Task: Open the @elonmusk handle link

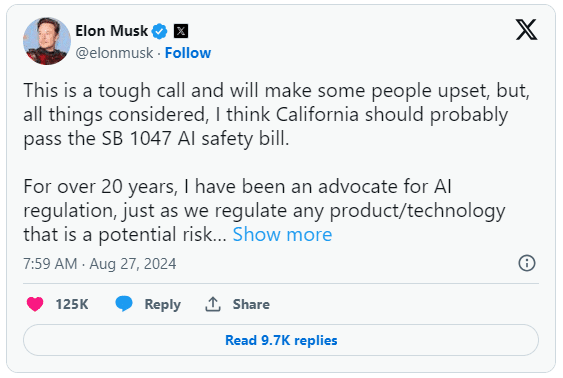Action: [114, 53]
